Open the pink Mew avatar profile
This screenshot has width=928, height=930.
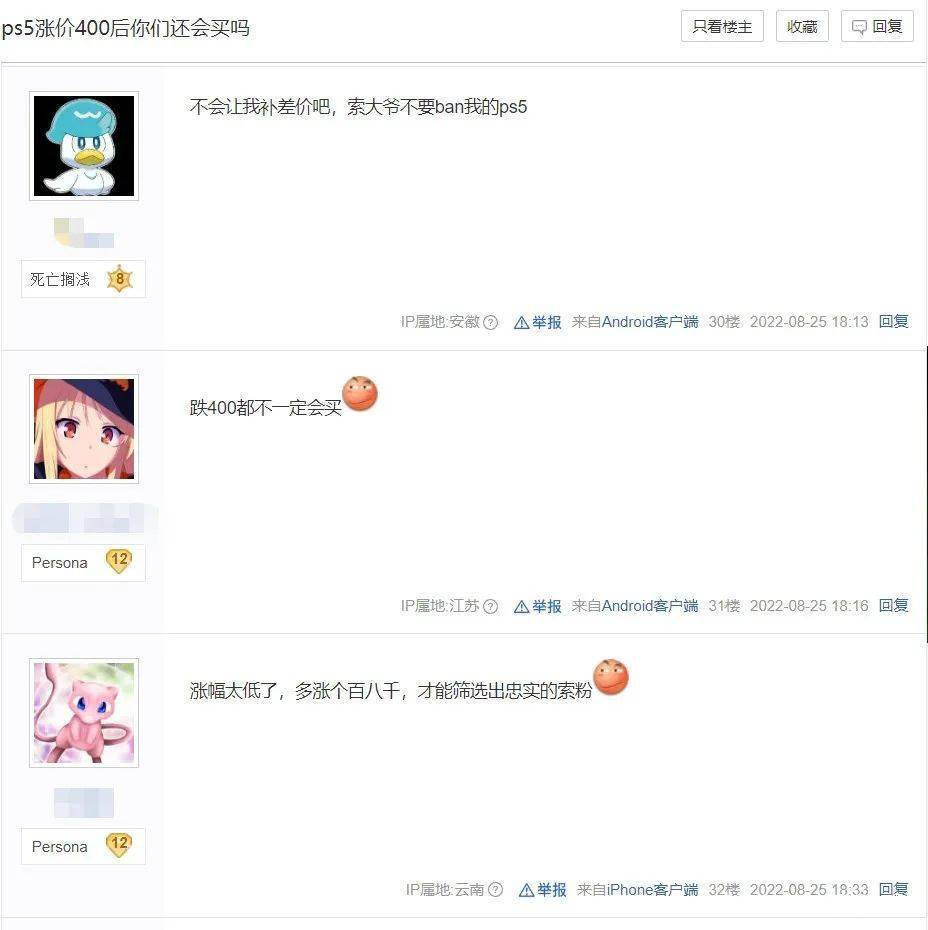pos(84,713)
